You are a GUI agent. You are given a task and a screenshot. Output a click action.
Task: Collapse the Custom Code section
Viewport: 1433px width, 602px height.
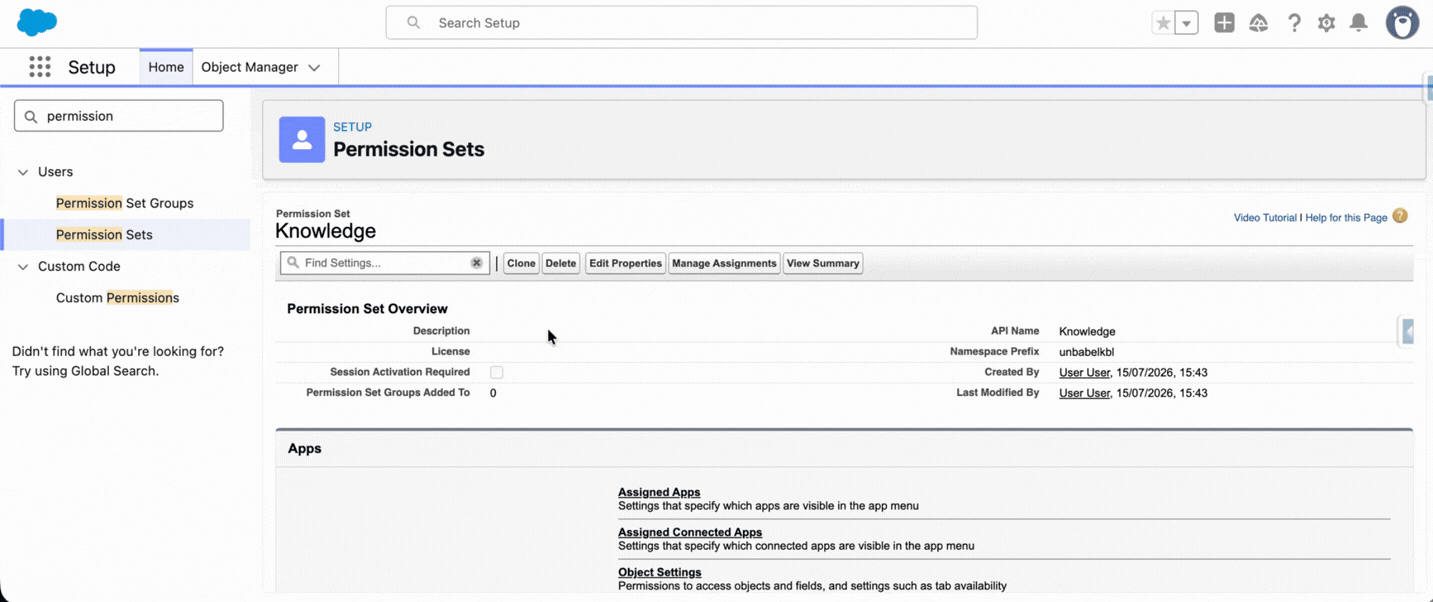click(x=23, y=267)
